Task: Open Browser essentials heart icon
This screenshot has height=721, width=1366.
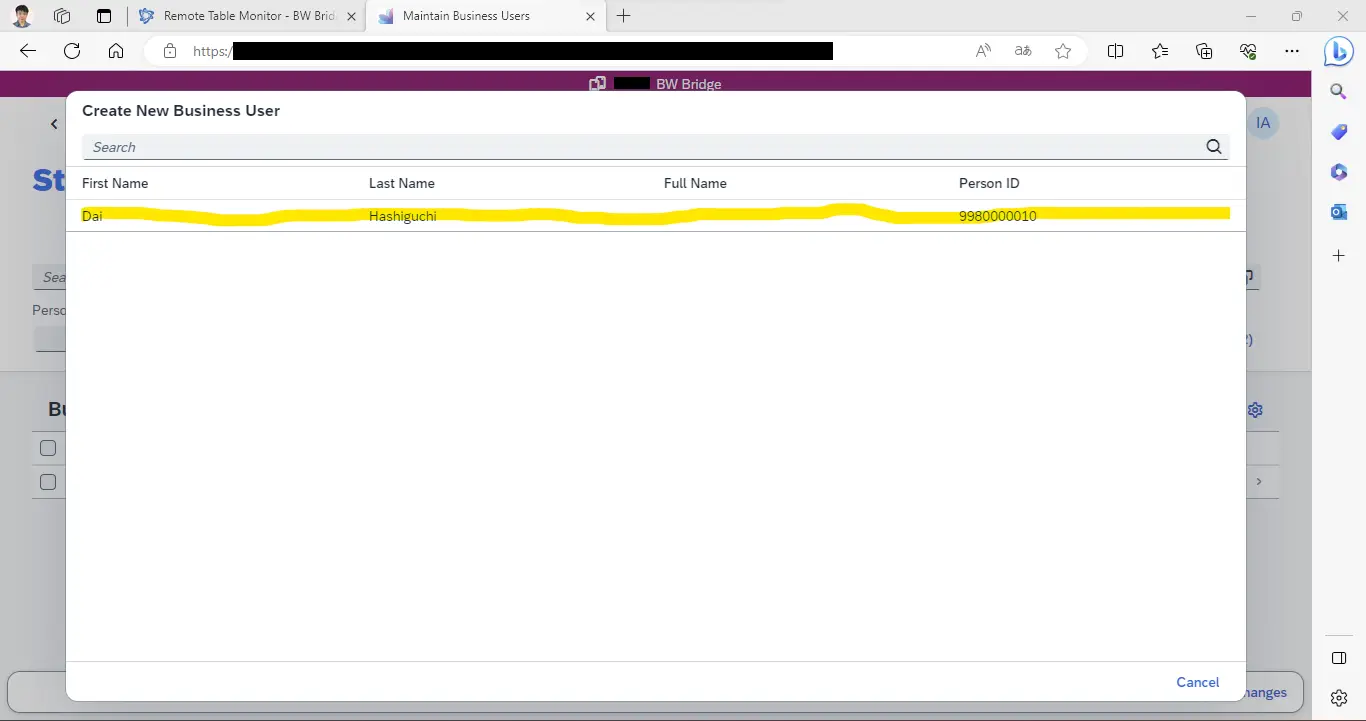Action: 1248,51
